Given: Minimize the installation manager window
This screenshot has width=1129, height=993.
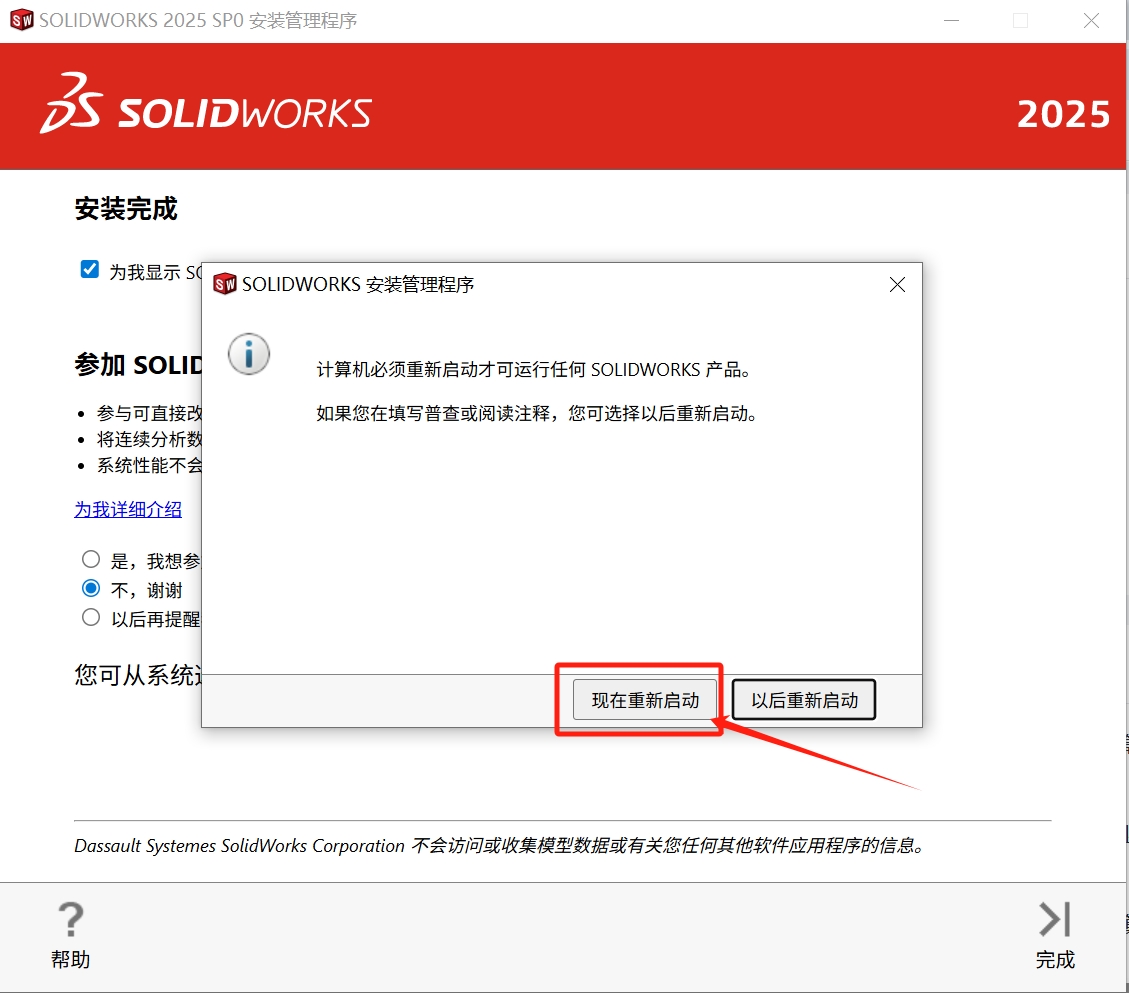Looking at the screenshot, I should [x=952, y=20].
